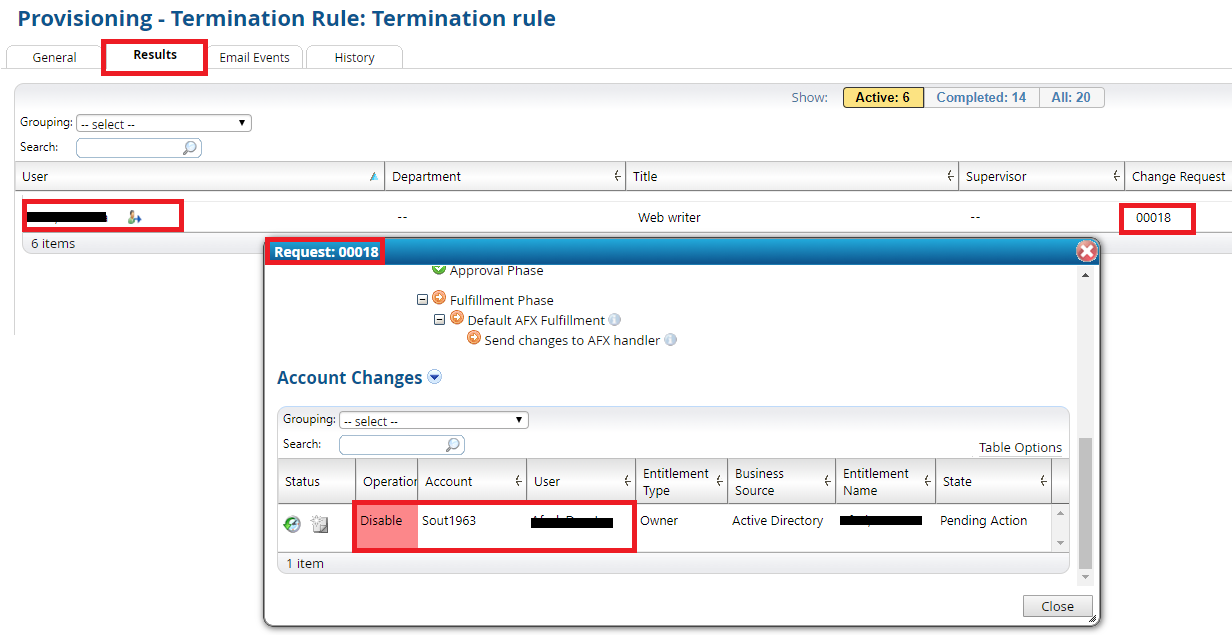Collapse the Default AFX Fulfillment node
This screenshot has width=1232, height=637.
pos(440,320)
